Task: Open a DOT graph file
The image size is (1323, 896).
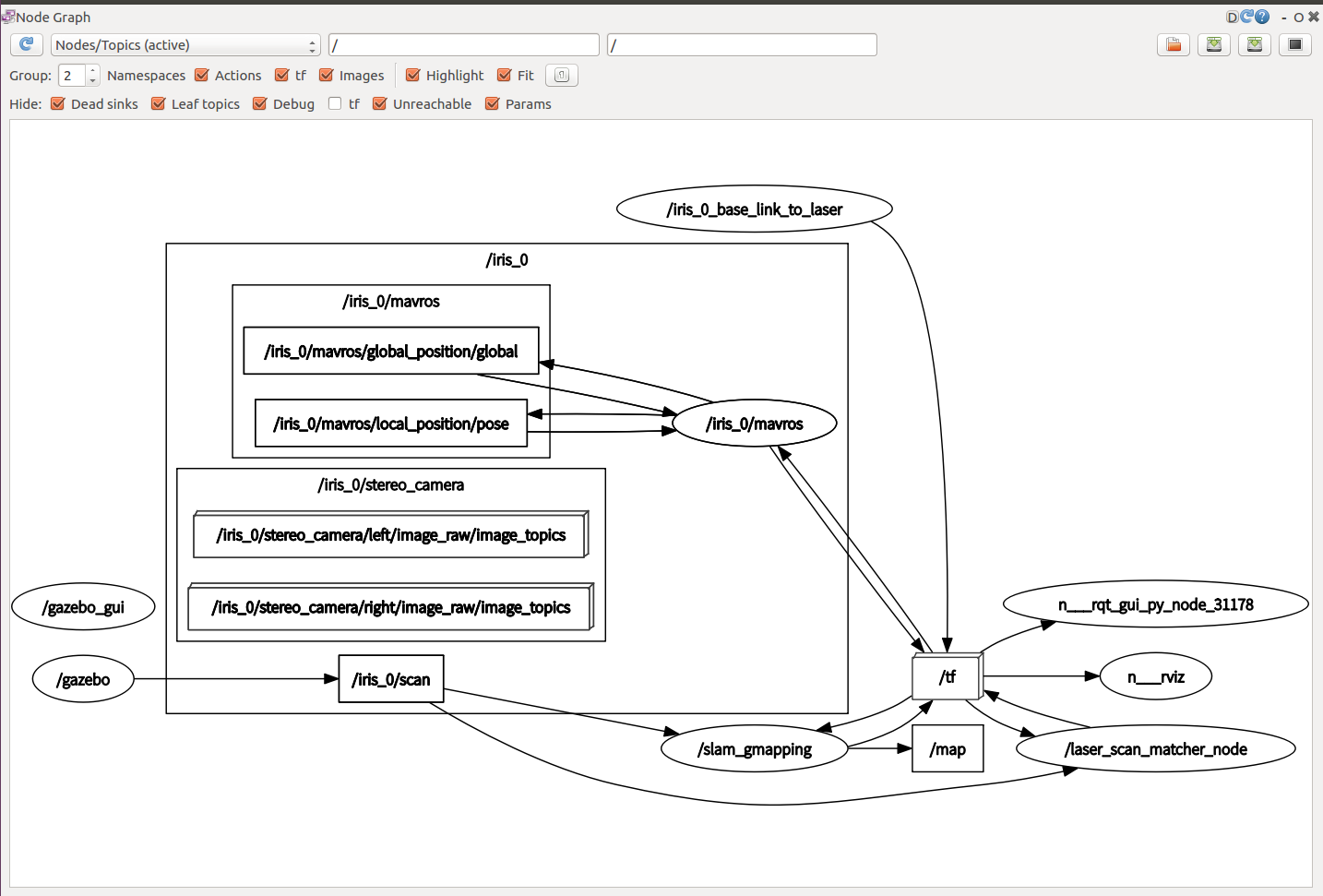Action: pyautogui.click(x=1173, y=44)
